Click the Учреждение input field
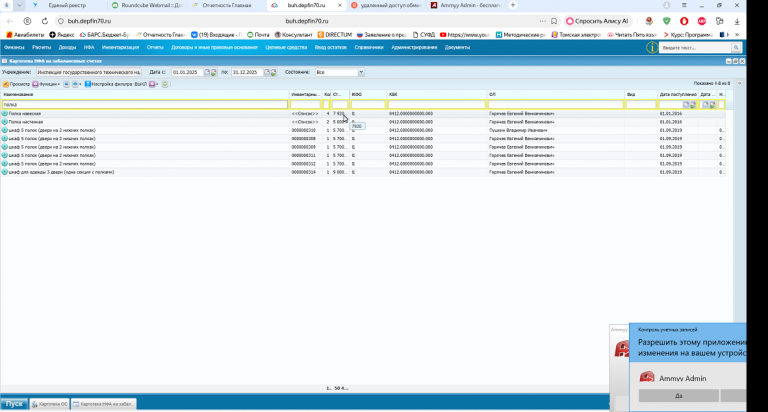 pos(89,72)
